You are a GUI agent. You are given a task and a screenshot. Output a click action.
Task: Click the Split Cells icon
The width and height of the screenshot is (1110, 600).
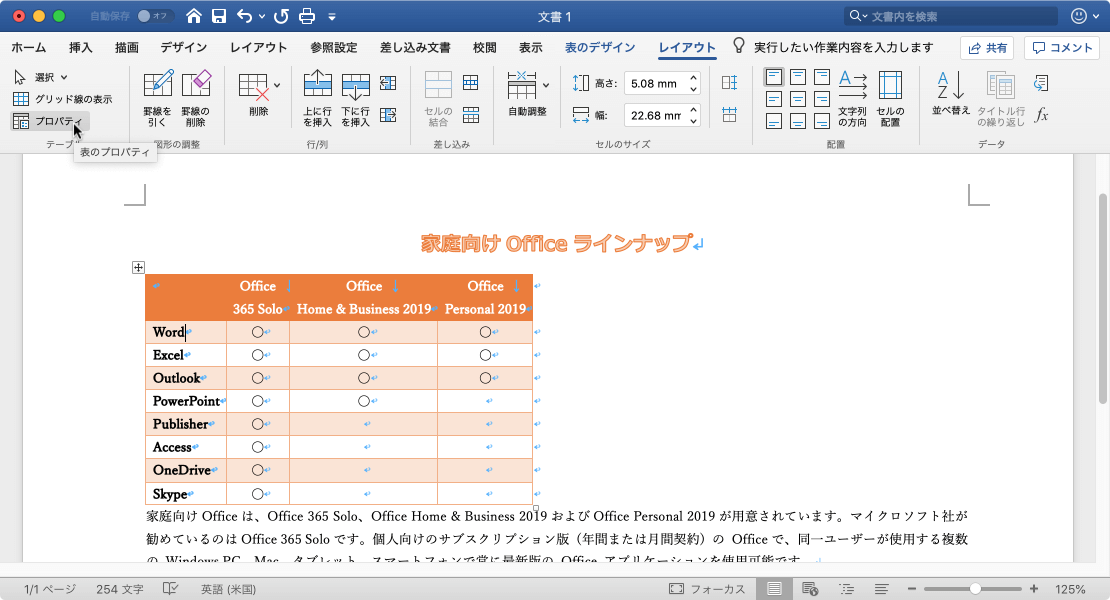471,83
